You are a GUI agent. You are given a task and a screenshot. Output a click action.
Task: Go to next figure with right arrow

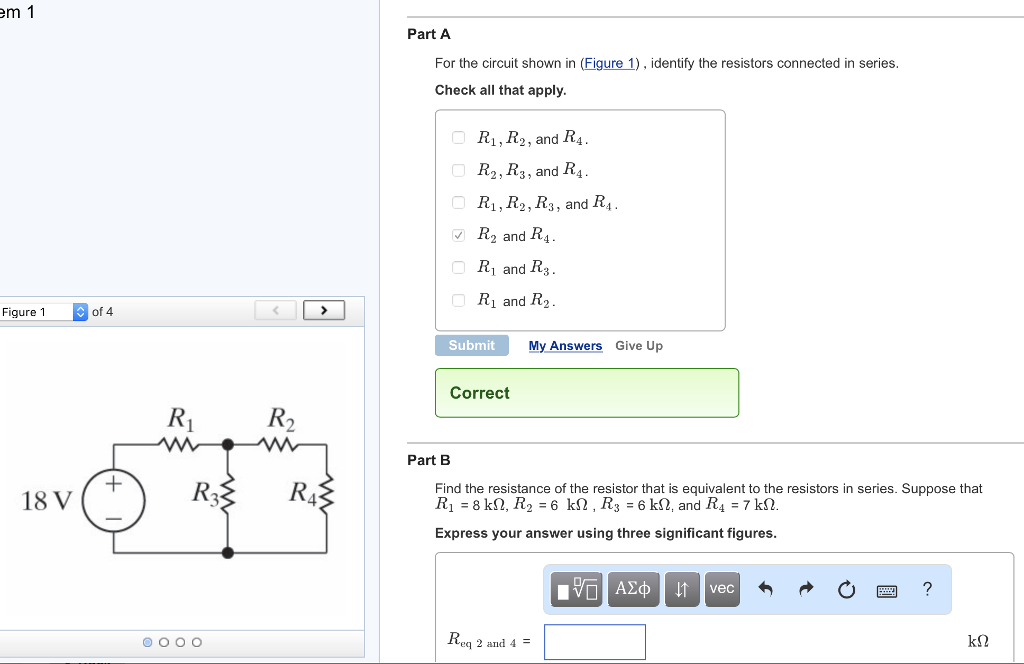[x=324, y=310]
